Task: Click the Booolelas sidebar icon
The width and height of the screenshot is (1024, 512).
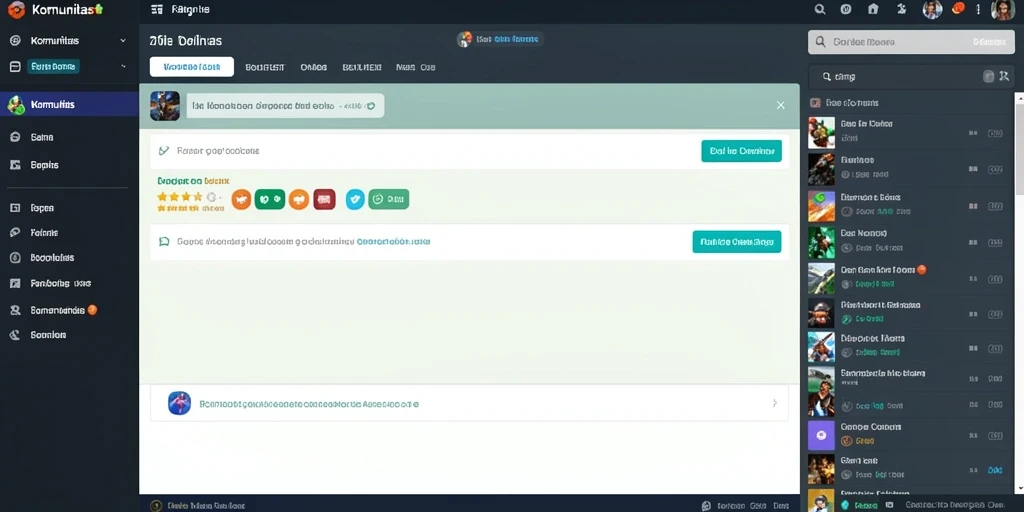Action: (x=16, y=257)
